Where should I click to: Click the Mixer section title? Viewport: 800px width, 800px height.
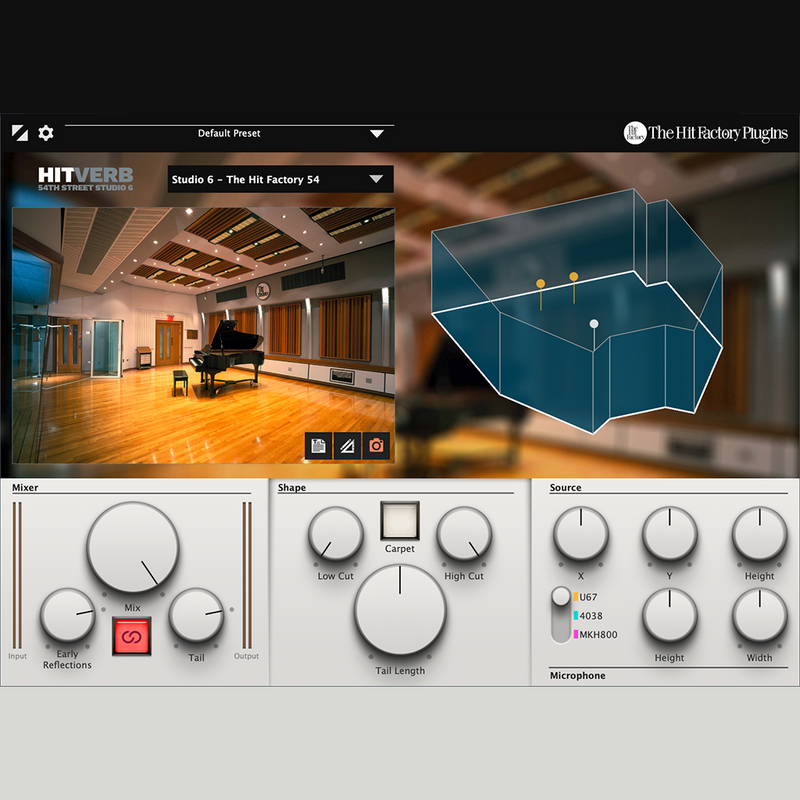[25, 488]
